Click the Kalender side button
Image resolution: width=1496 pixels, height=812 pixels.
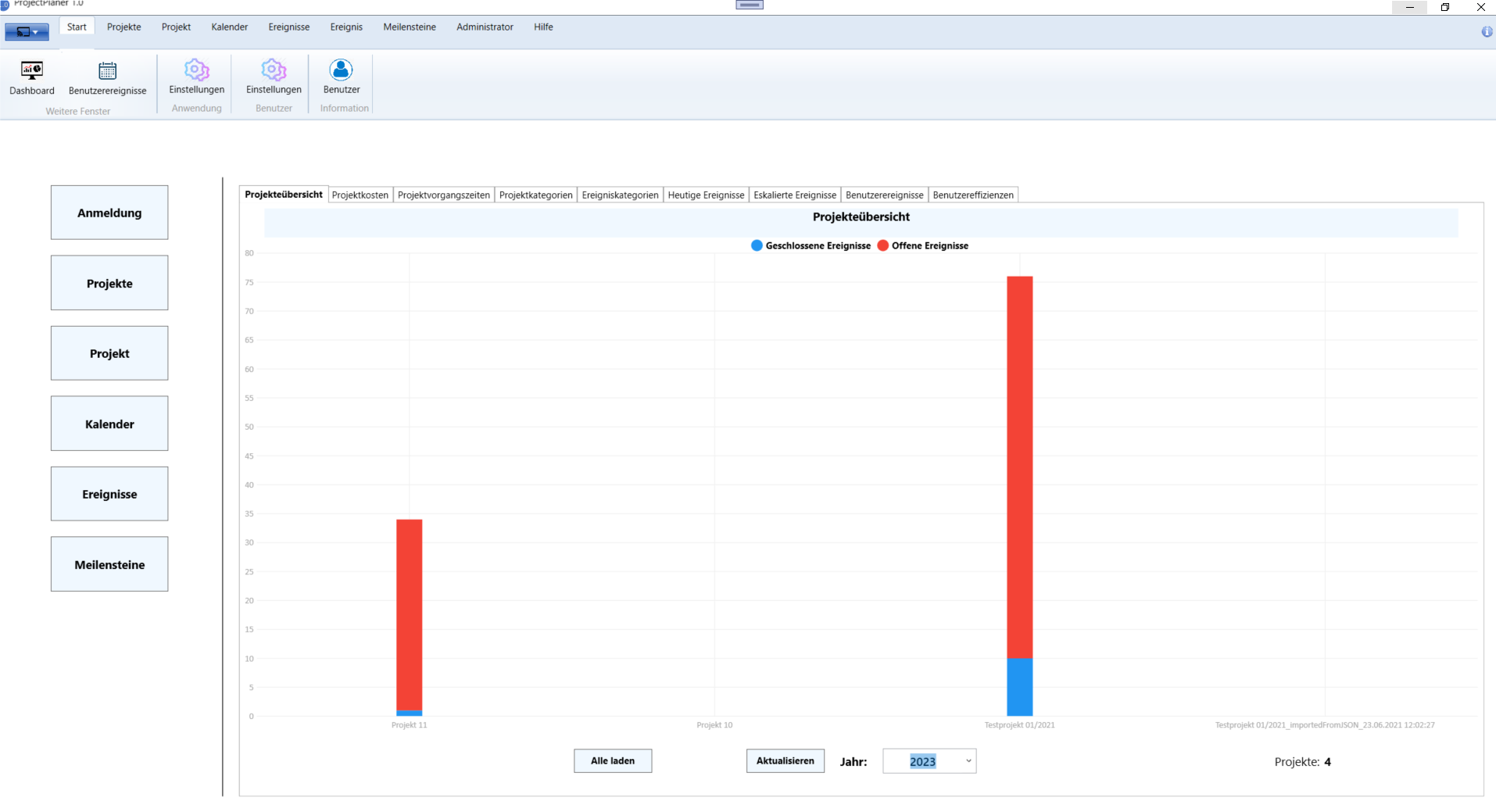(109, 424)
